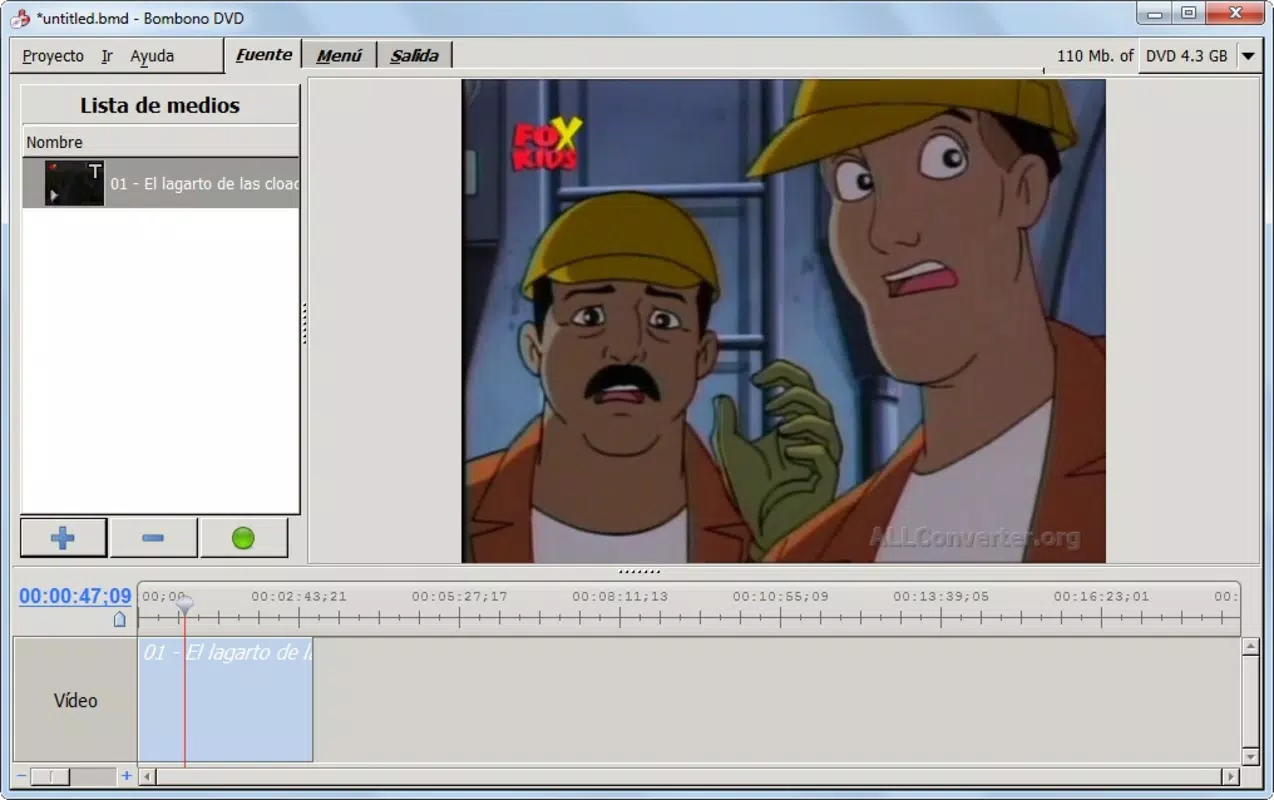
Task: Click the 00:10:55;09 ruler label
Action: pyautogui.click(x=780, y=596)
